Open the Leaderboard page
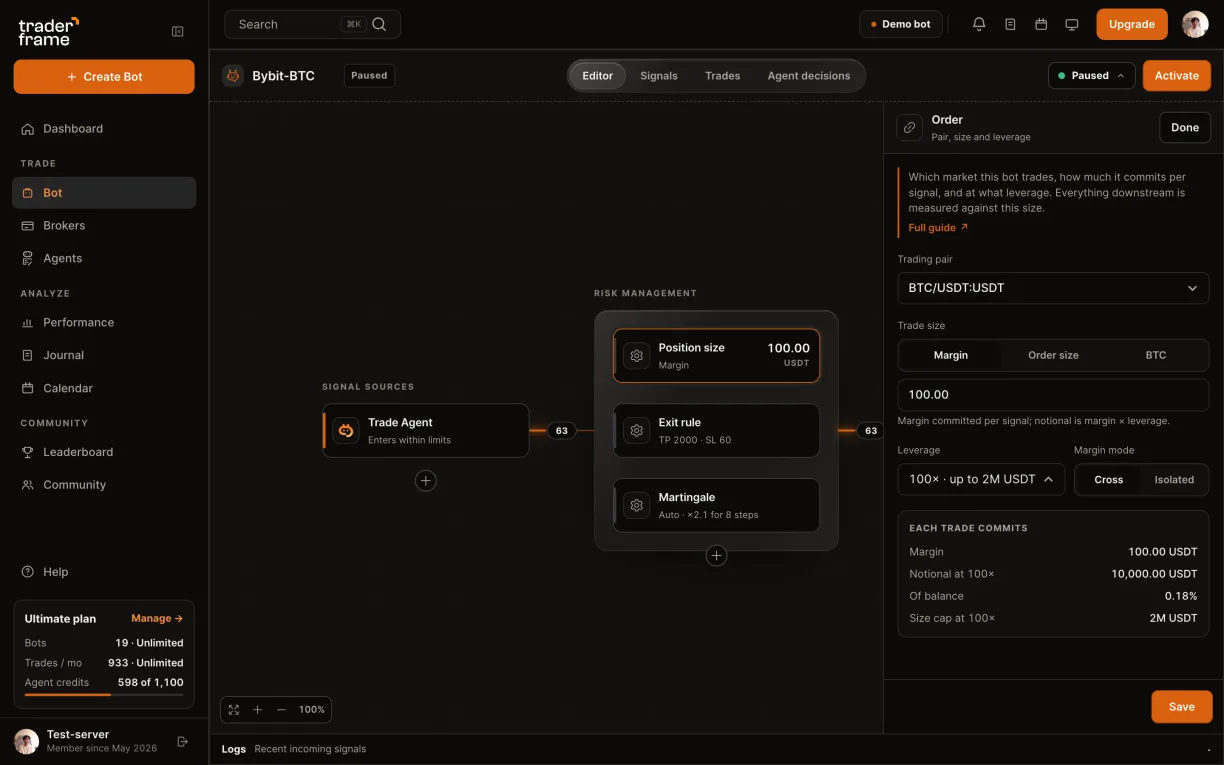The width and height of the screenshot is (1224, 765). [104, 452]
